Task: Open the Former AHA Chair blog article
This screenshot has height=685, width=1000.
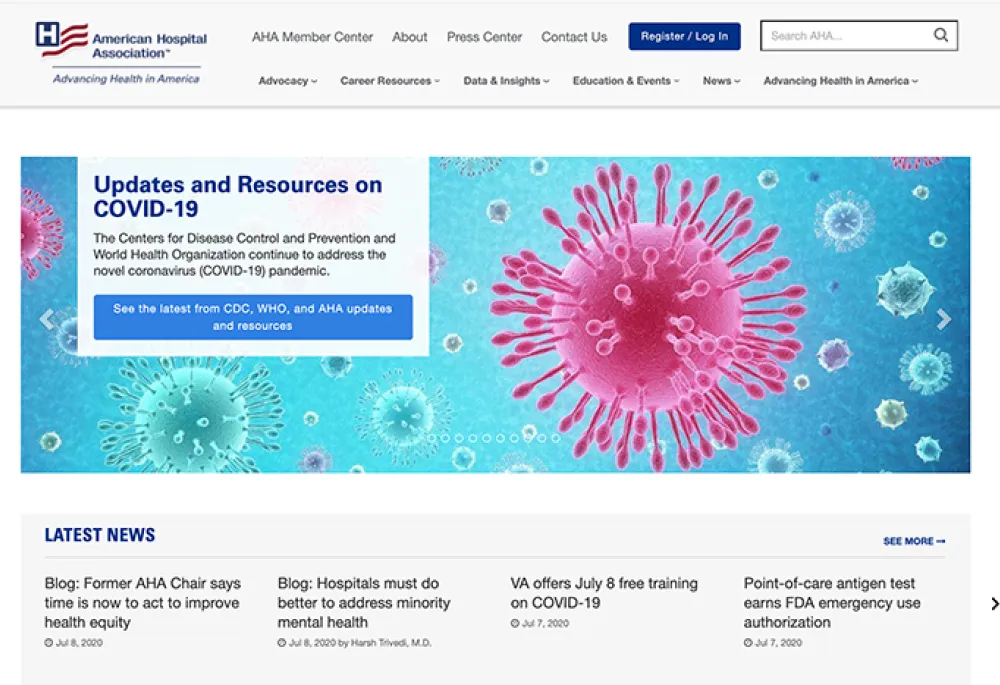Action: (143, 603)
